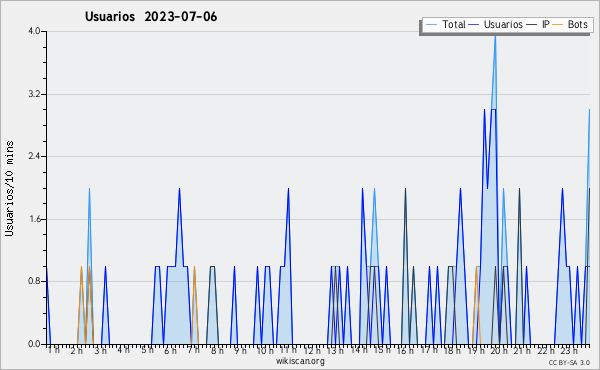Image resolution: width=600 pixels, height=370 pixels.
Task: Click the y-axis label 'Usuarios/10 mins'
Action: click(9, 189)
